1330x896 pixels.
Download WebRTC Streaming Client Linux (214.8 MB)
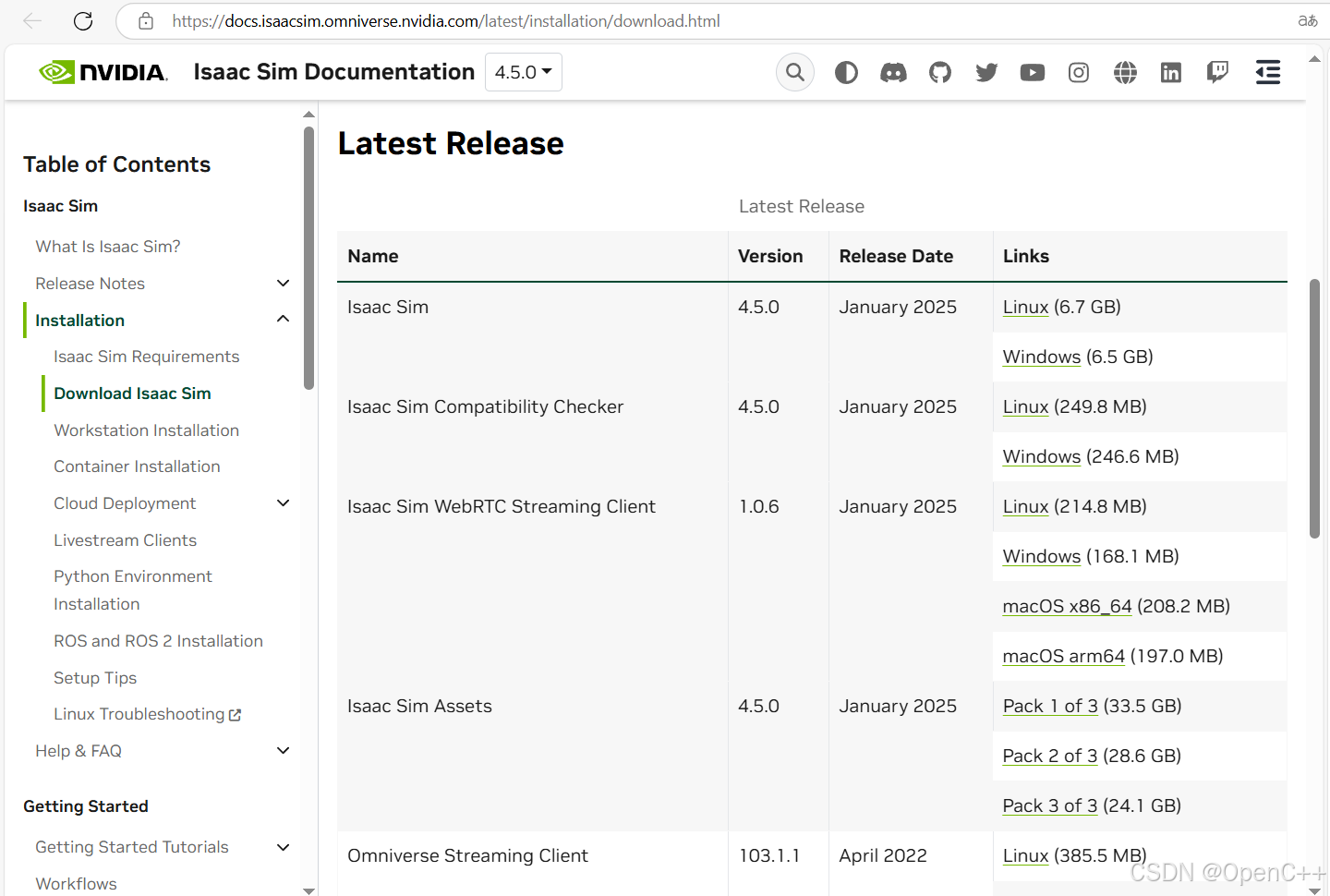click(x=1025, y=506)
